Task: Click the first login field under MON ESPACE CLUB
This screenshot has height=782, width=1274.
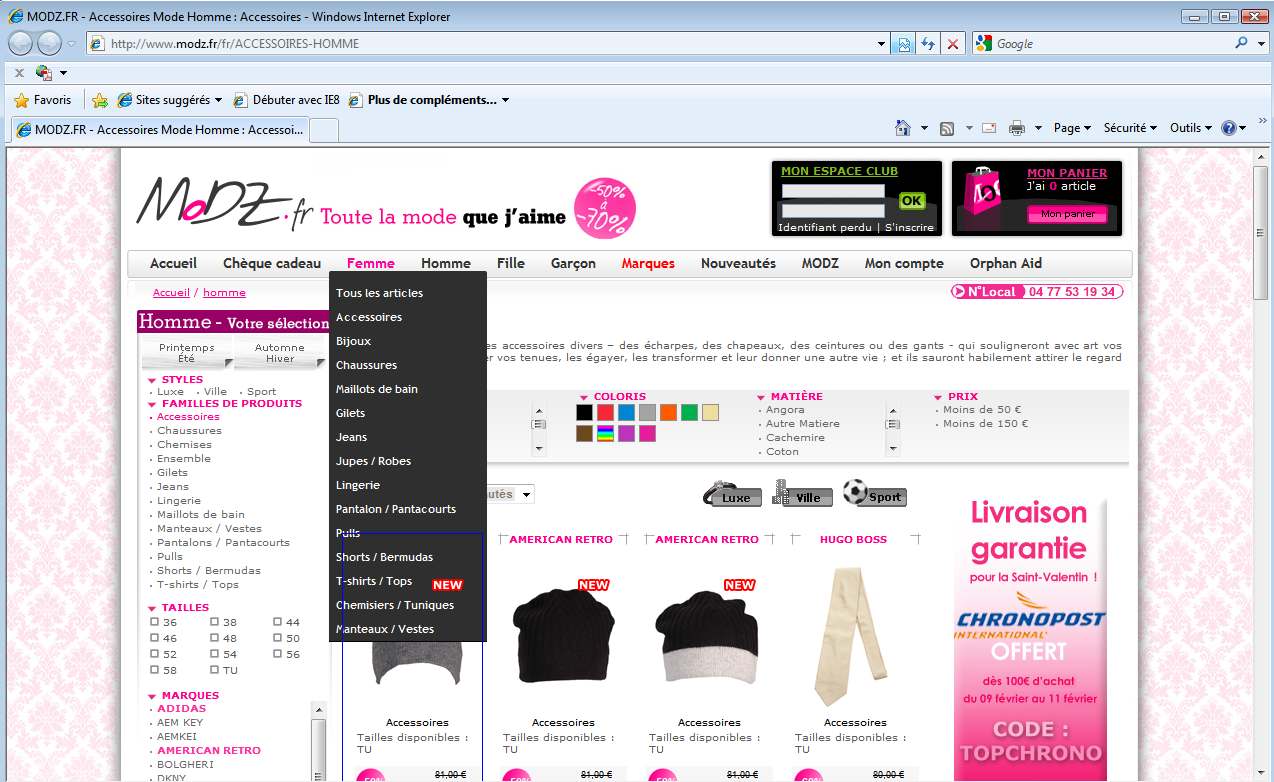Action: [833, 191]
